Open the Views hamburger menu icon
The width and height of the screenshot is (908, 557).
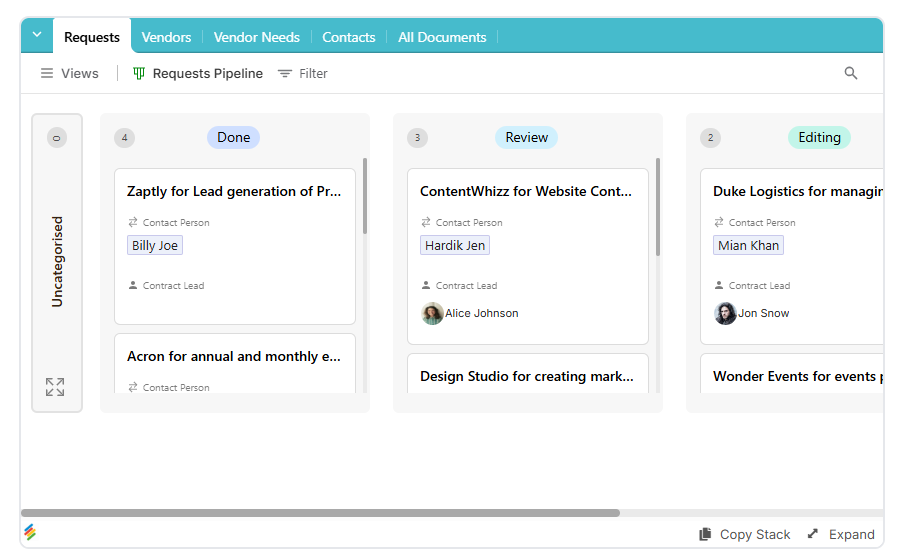click(47, 74)
